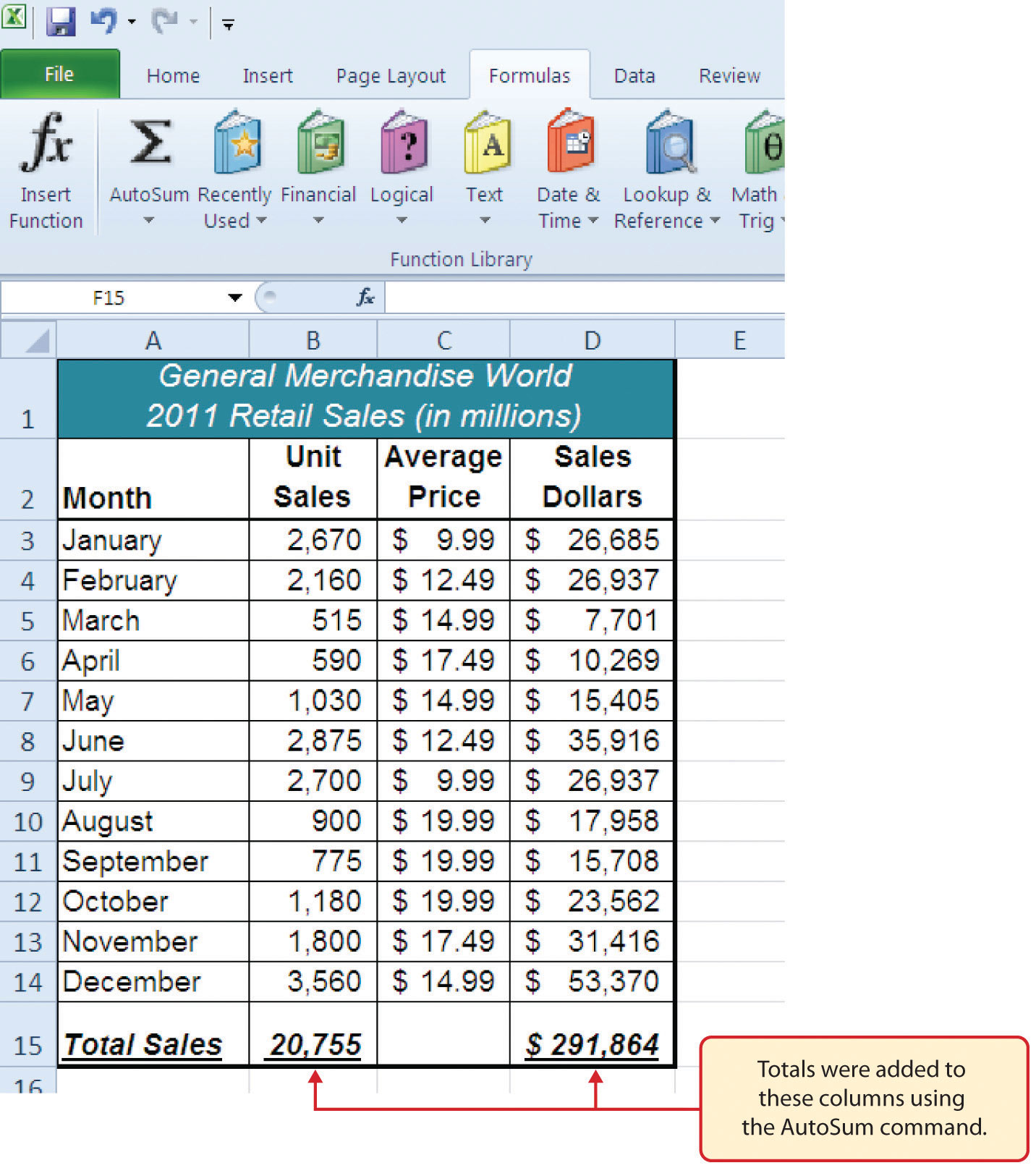Click the AutoSum sigma icon
Image resolution: width=1036 pixels, height=1168 pixels.
pyautogui.click(x=149, y=143)
